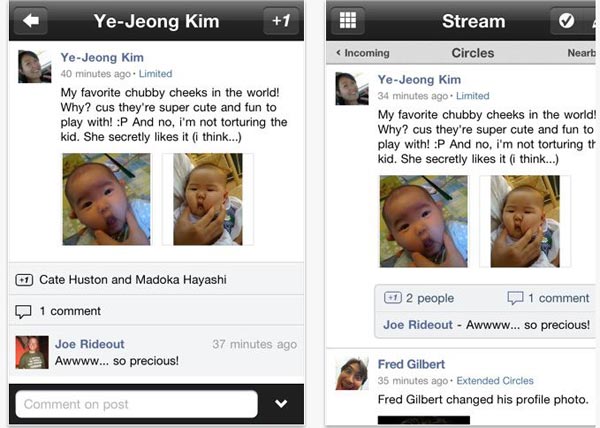Switch to the Incoming stream tab

point(363,53)
